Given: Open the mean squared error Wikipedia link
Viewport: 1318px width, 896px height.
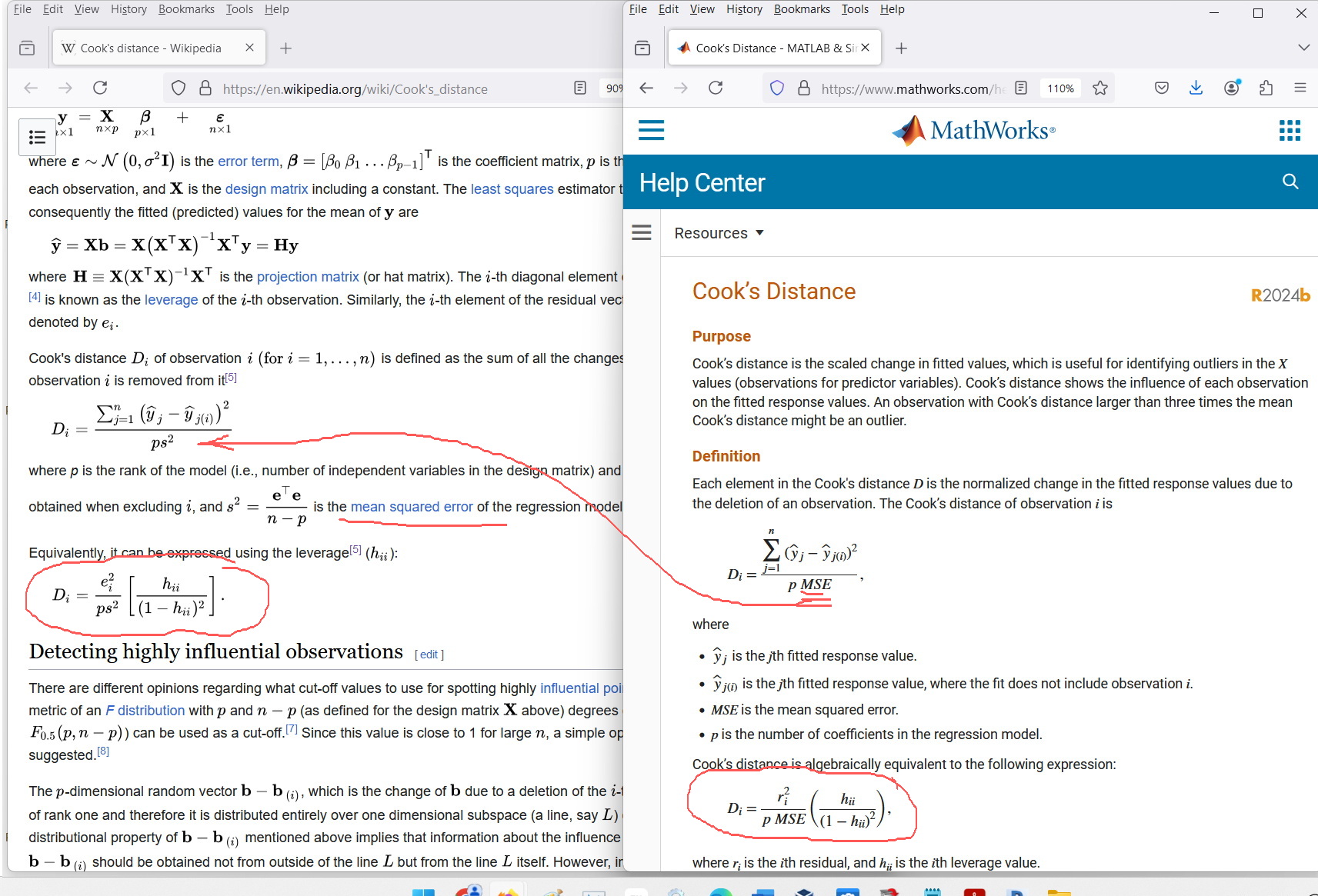Looking at the screenshot, I should pyautogui.click(x=411, y=506).
